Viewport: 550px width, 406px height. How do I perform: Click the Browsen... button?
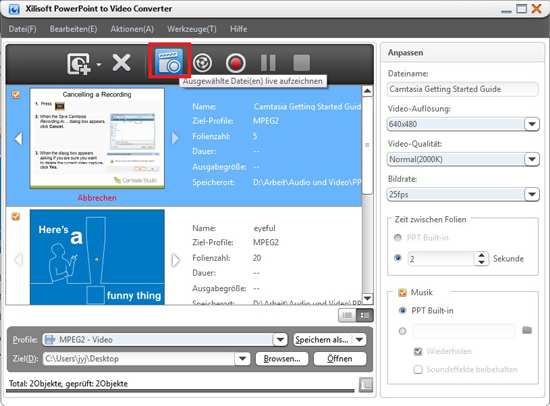coord(282,359)
